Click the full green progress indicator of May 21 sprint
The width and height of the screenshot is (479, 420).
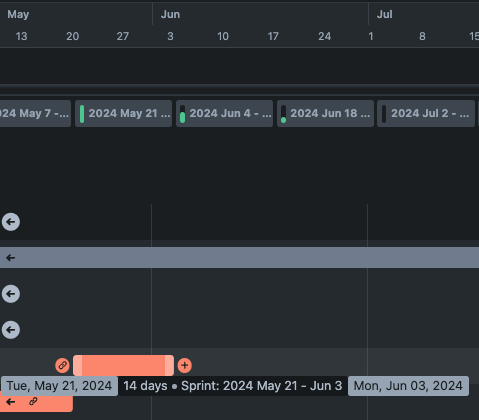82,114
